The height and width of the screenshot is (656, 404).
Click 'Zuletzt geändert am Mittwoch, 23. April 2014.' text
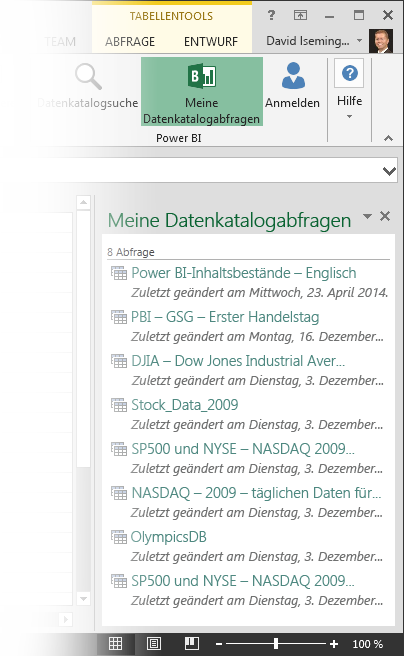pos(260,292)
